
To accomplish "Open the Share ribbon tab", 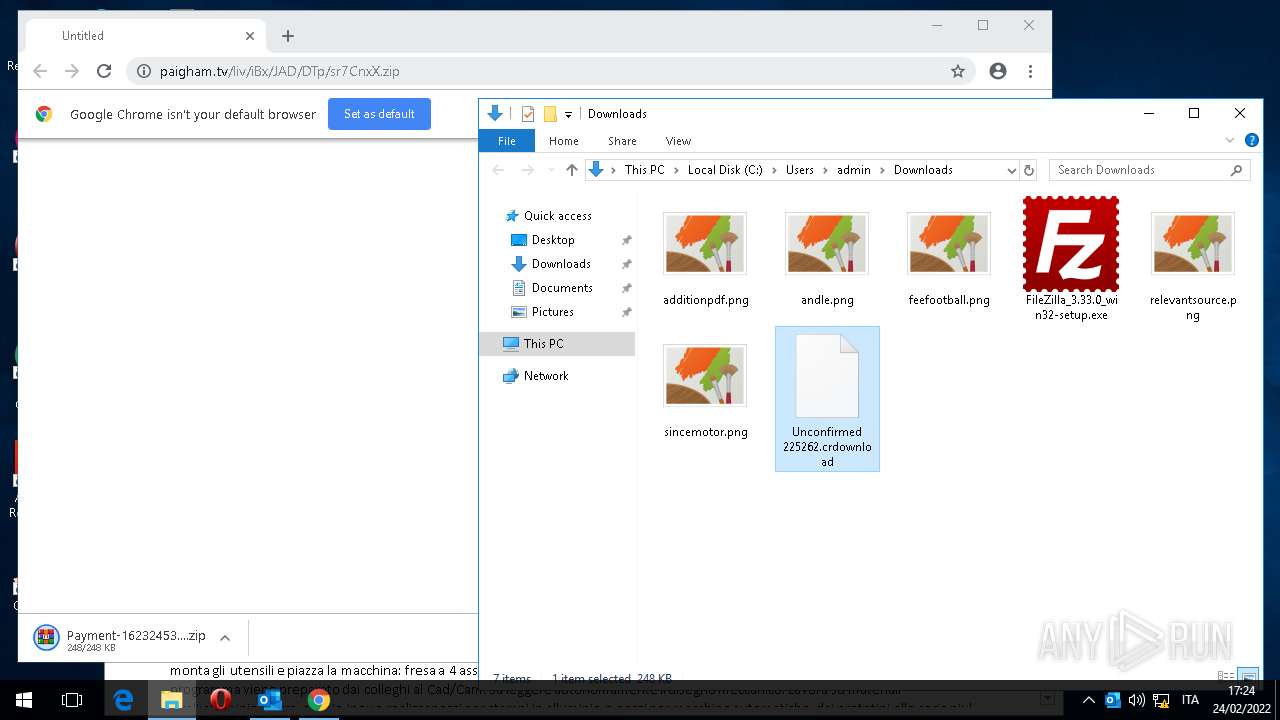I will pyautogui.click(x=622, y=141).
